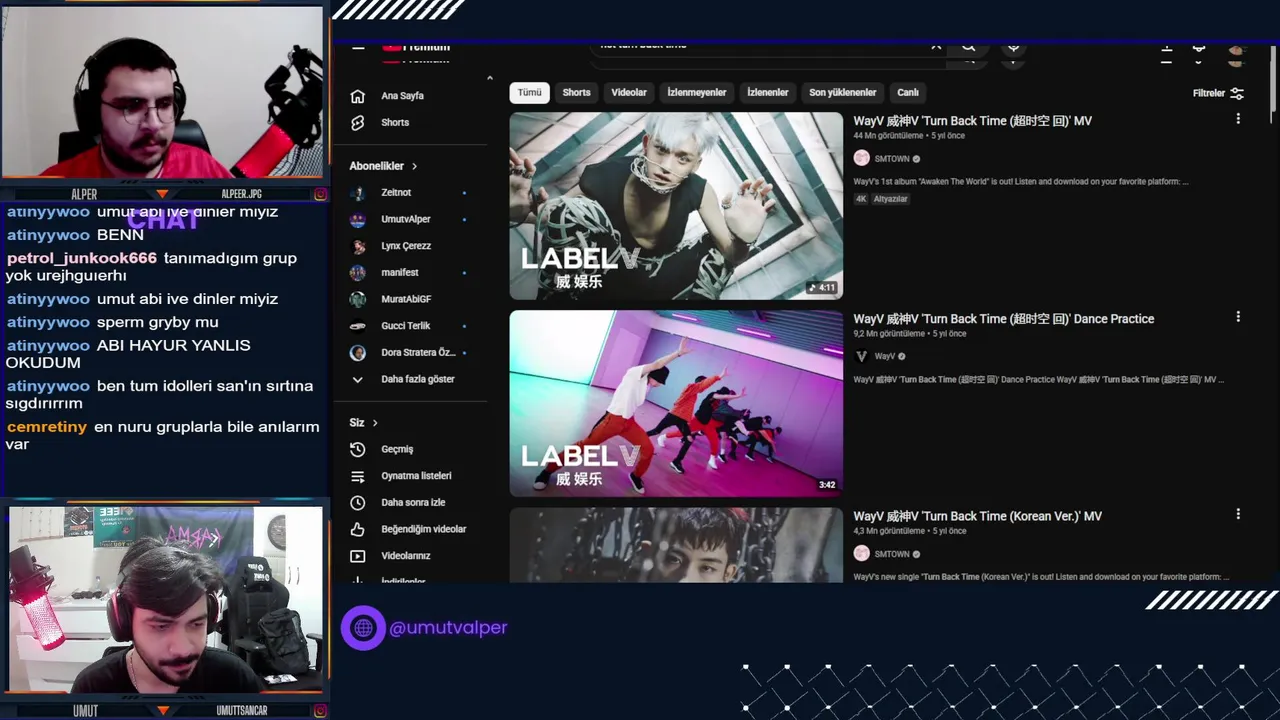The width and height of the screenshot is (1280, 720).
Task: Click the Geçmiş history clock icon
Action: [x=358, y=449]
